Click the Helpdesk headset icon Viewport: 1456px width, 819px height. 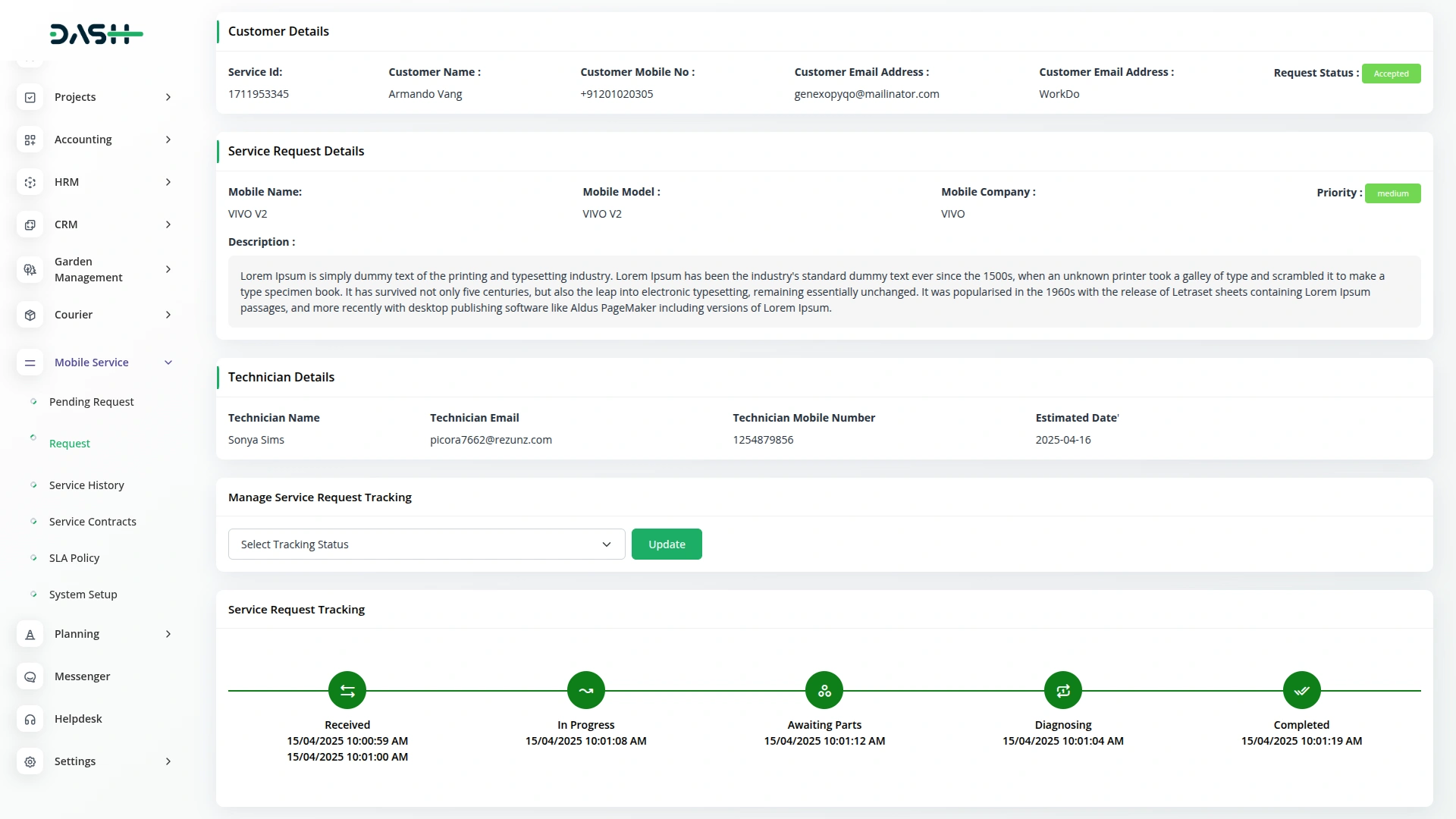(x=30, y=719)
